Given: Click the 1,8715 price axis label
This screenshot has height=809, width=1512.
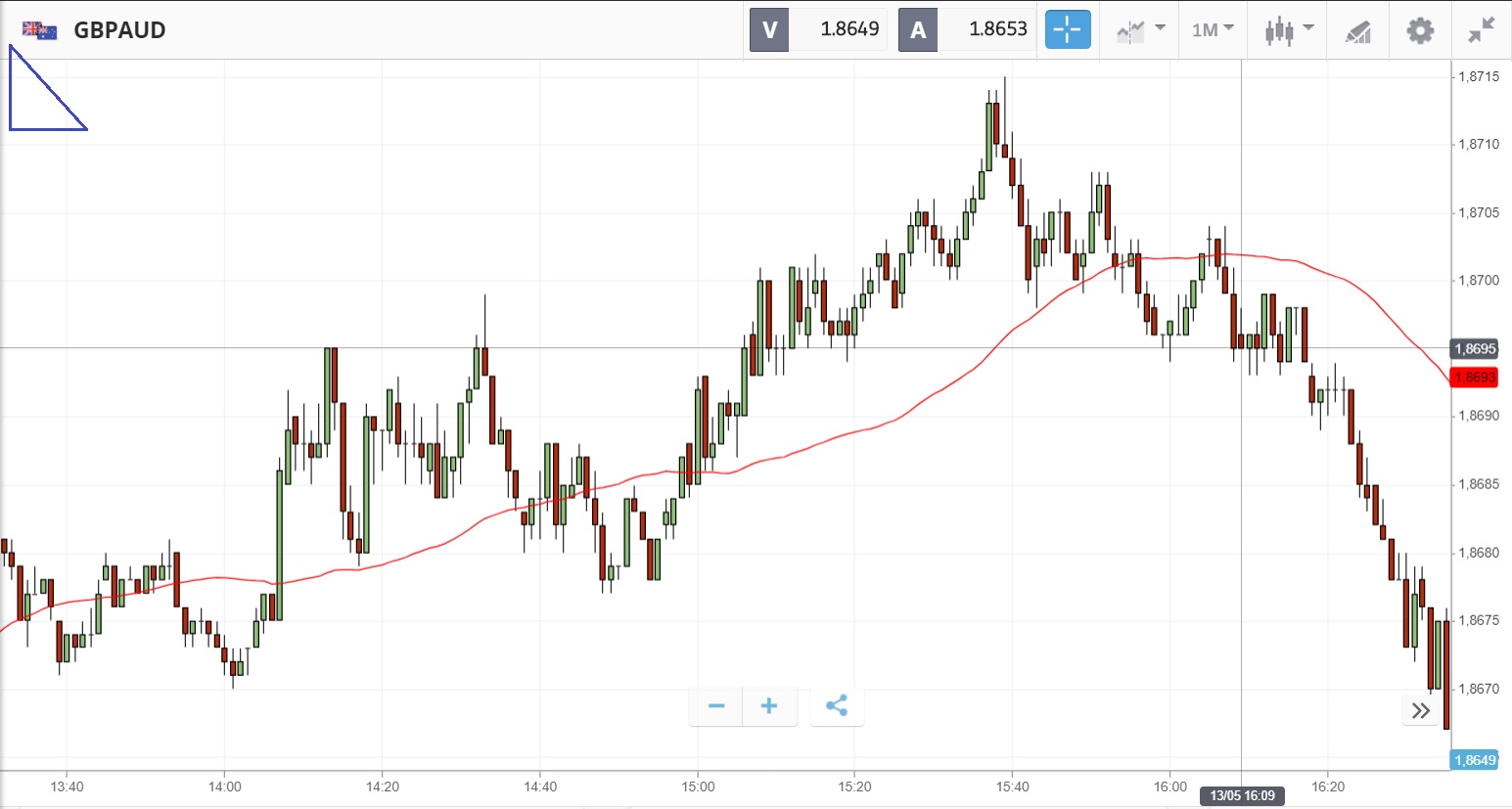Looking at the screenshot, I should pos(1479,76).
